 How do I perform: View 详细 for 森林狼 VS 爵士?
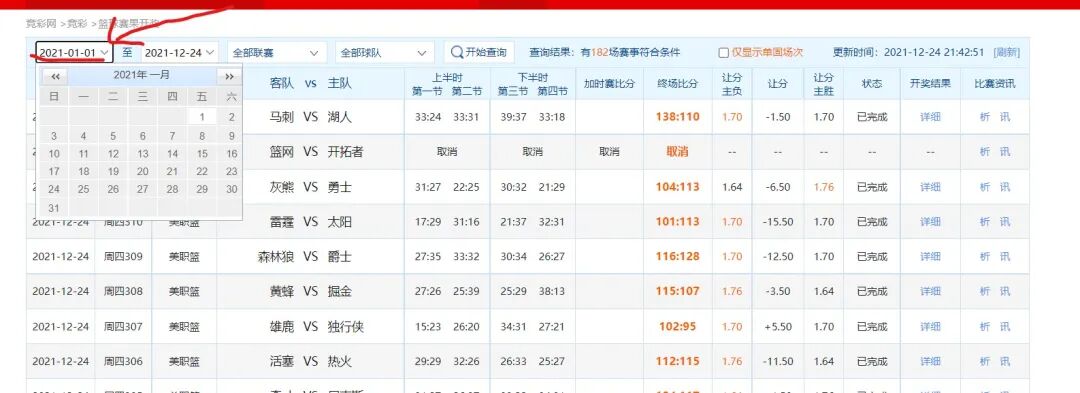tap(930, 257)
